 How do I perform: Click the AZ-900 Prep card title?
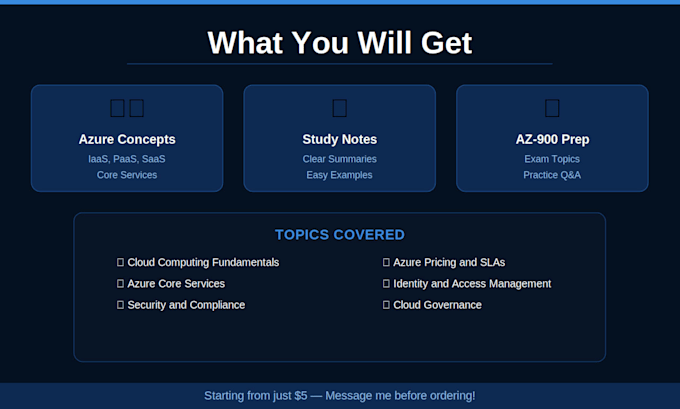click(x=552, y=139)
